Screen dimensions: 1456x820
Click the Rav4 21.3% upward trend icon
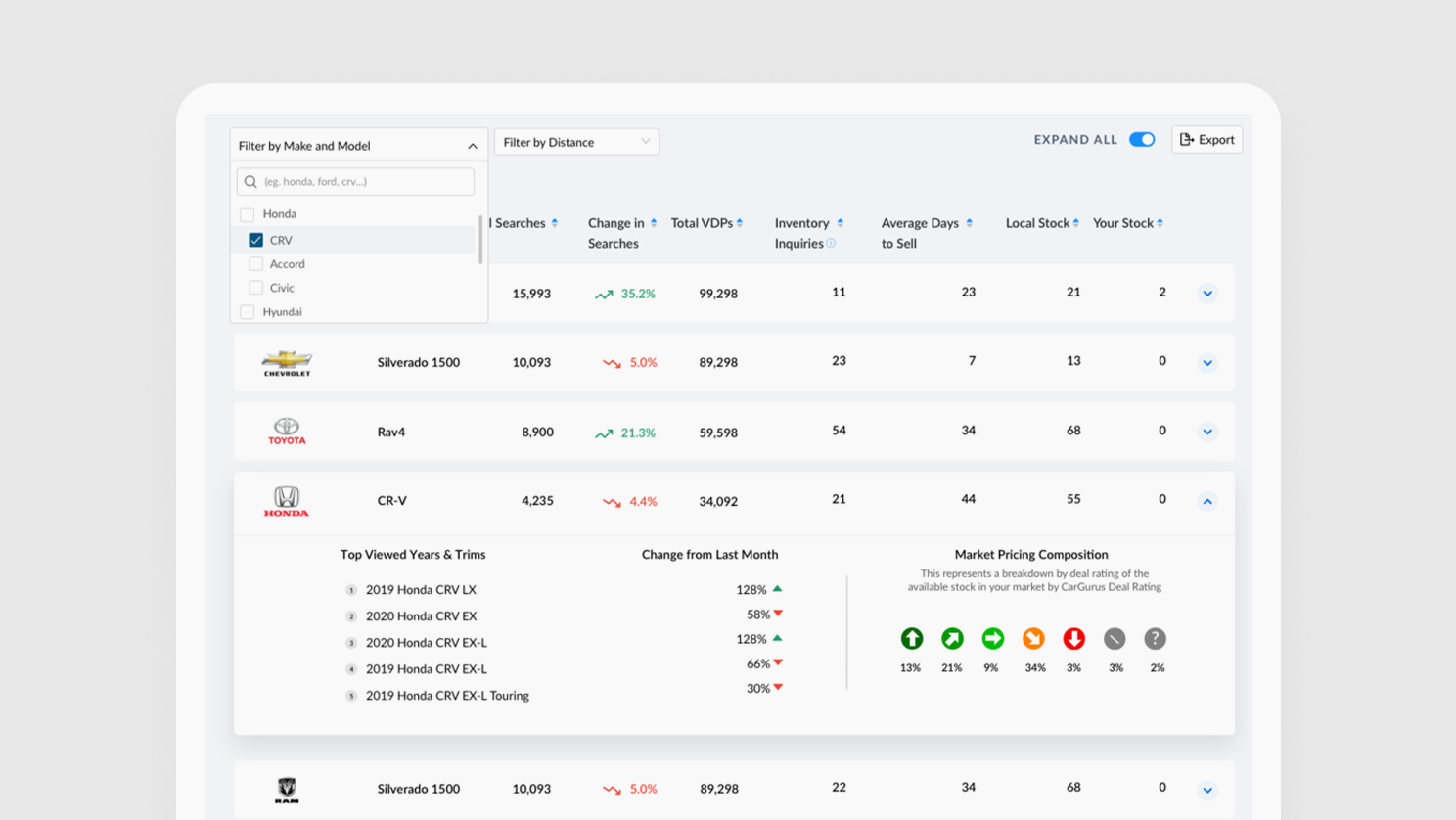[x=604, y=433]
